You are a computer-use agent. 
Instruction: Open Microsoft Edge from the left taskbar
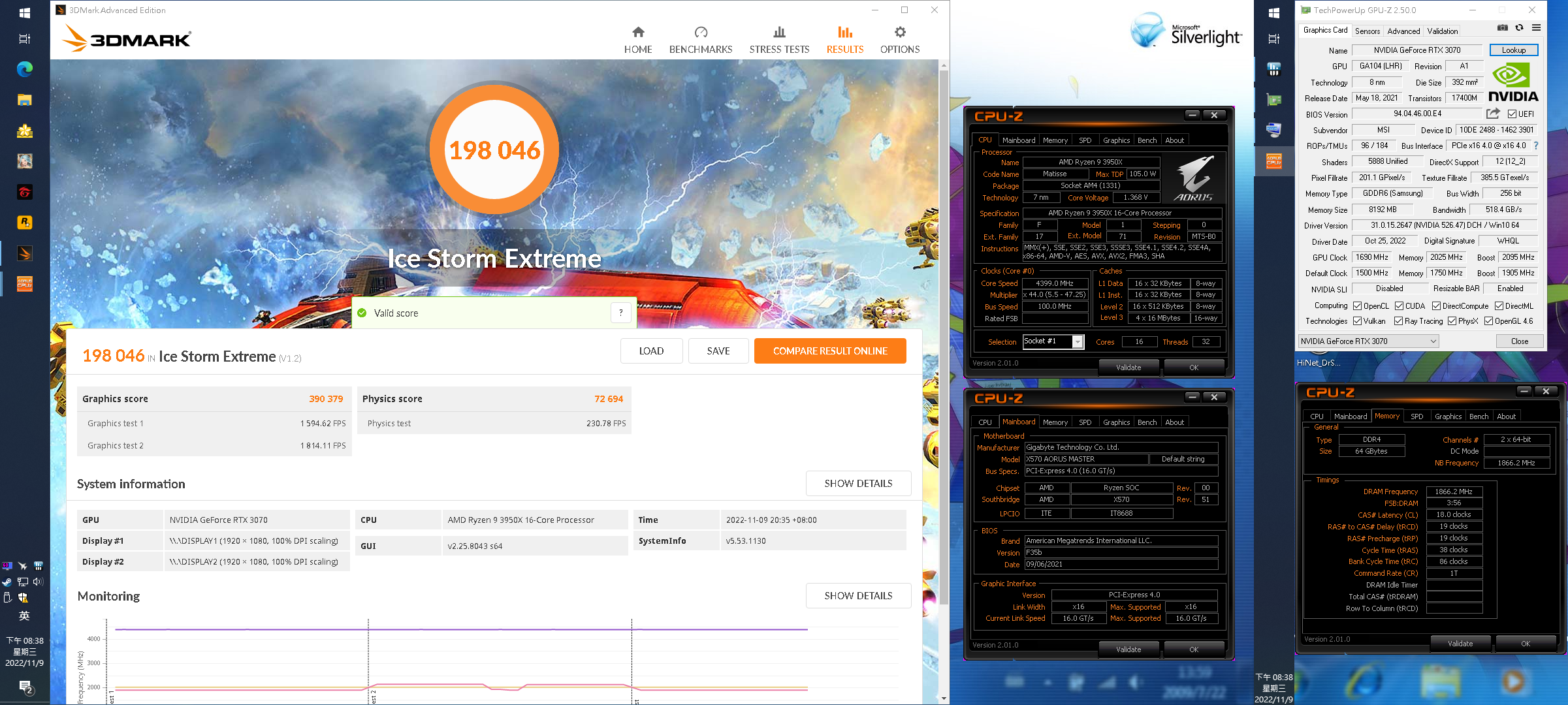click(x=25, y=69)
